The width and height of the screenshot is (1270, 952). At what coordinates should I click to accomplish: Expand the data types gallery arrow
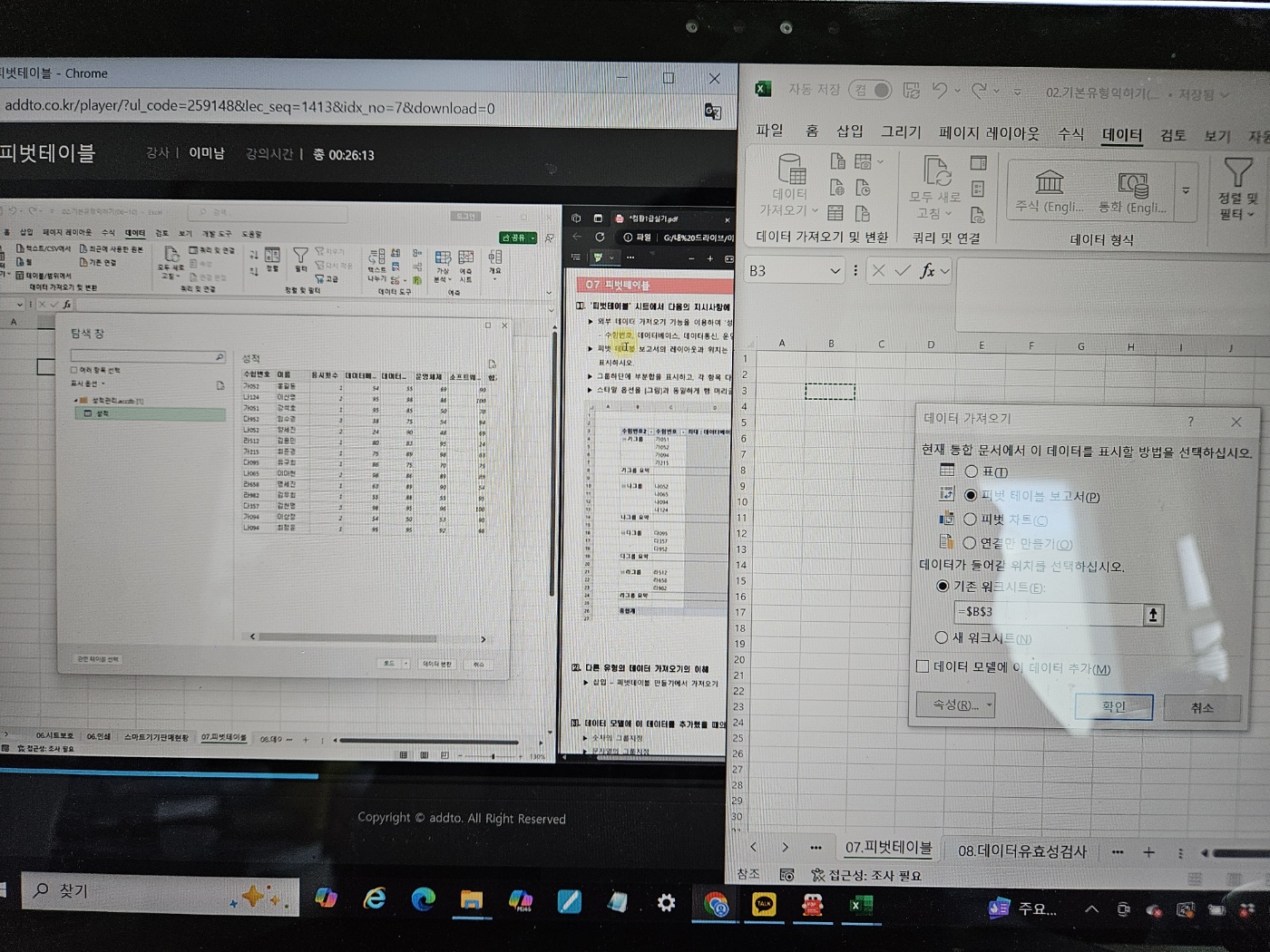pyautogui.click(x=1186, y=191)
